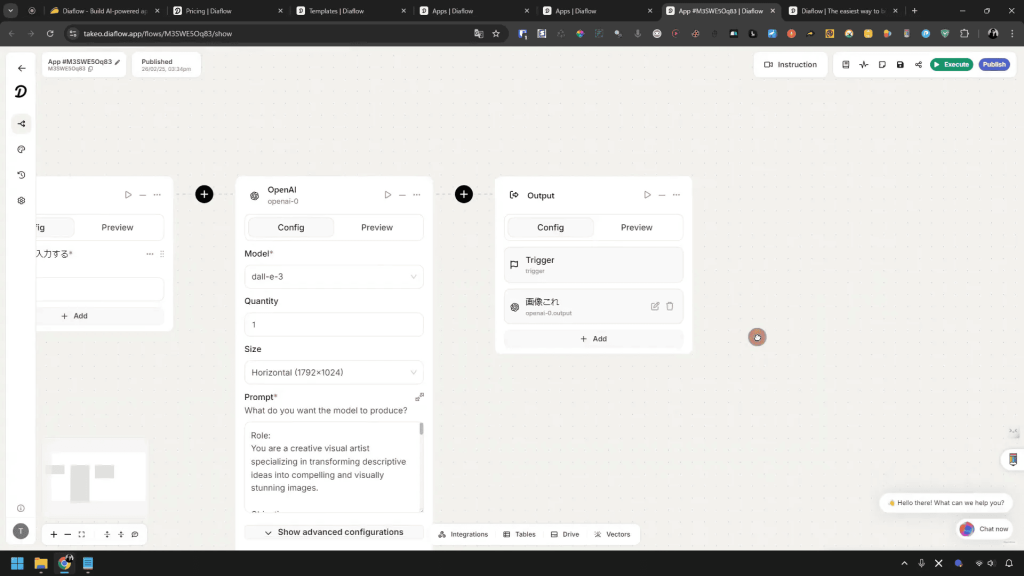The height and width of the screenshot is (576, 1024).
Task: Edit the app name with the pencil icon
Action: point(118,62)
